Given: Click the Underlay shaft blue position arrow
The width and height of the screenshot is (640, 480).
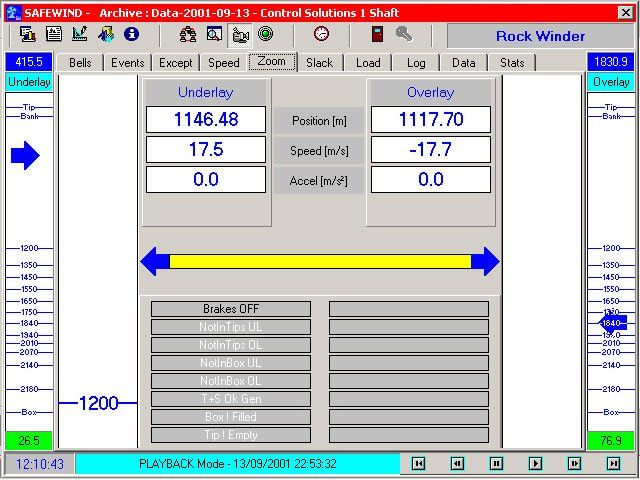Looking at the screenshot, I should 25,156.
